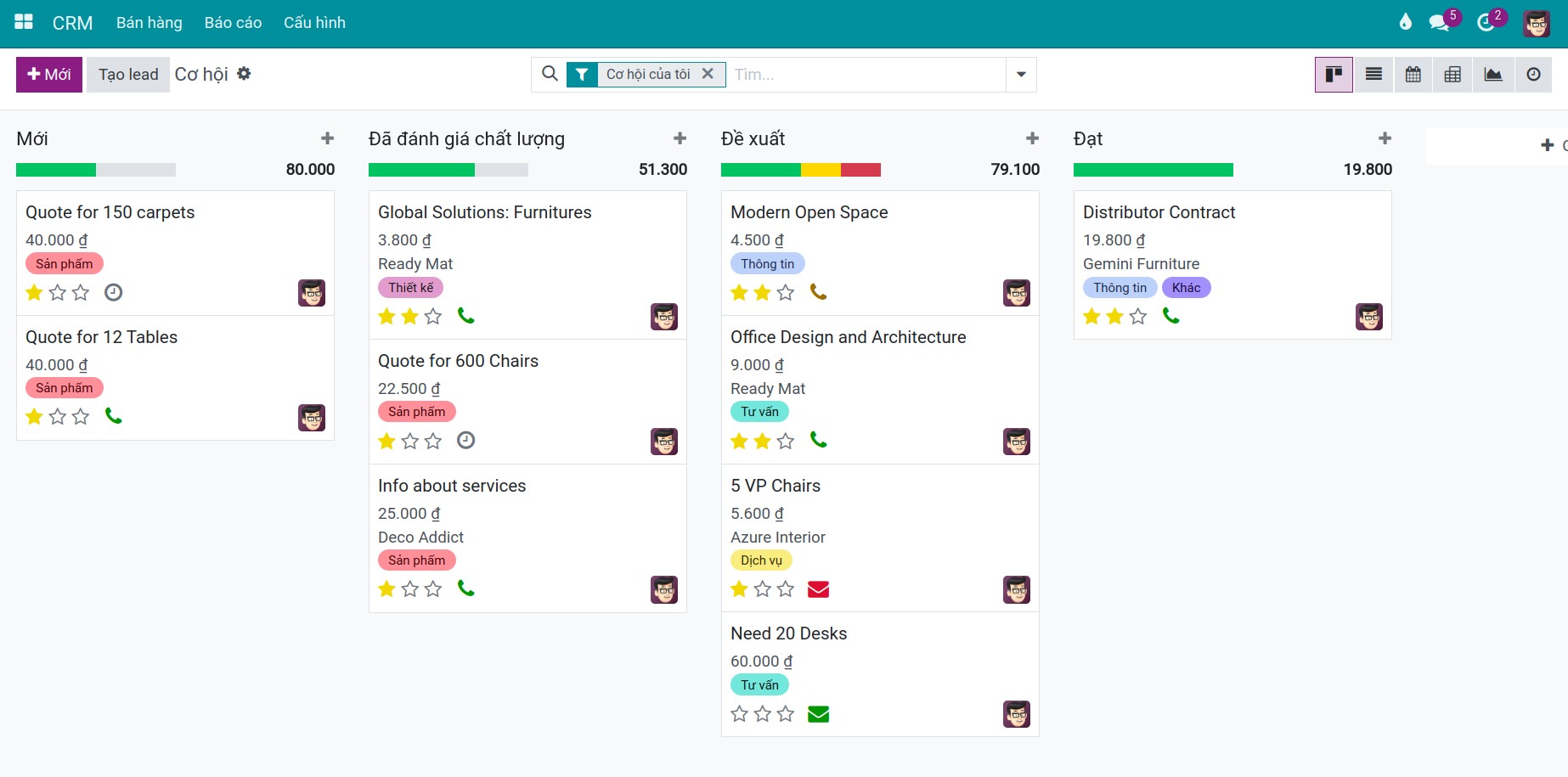Switch to pivot table view
The height and width of the screenshot is (777, 1568).
1453,75
